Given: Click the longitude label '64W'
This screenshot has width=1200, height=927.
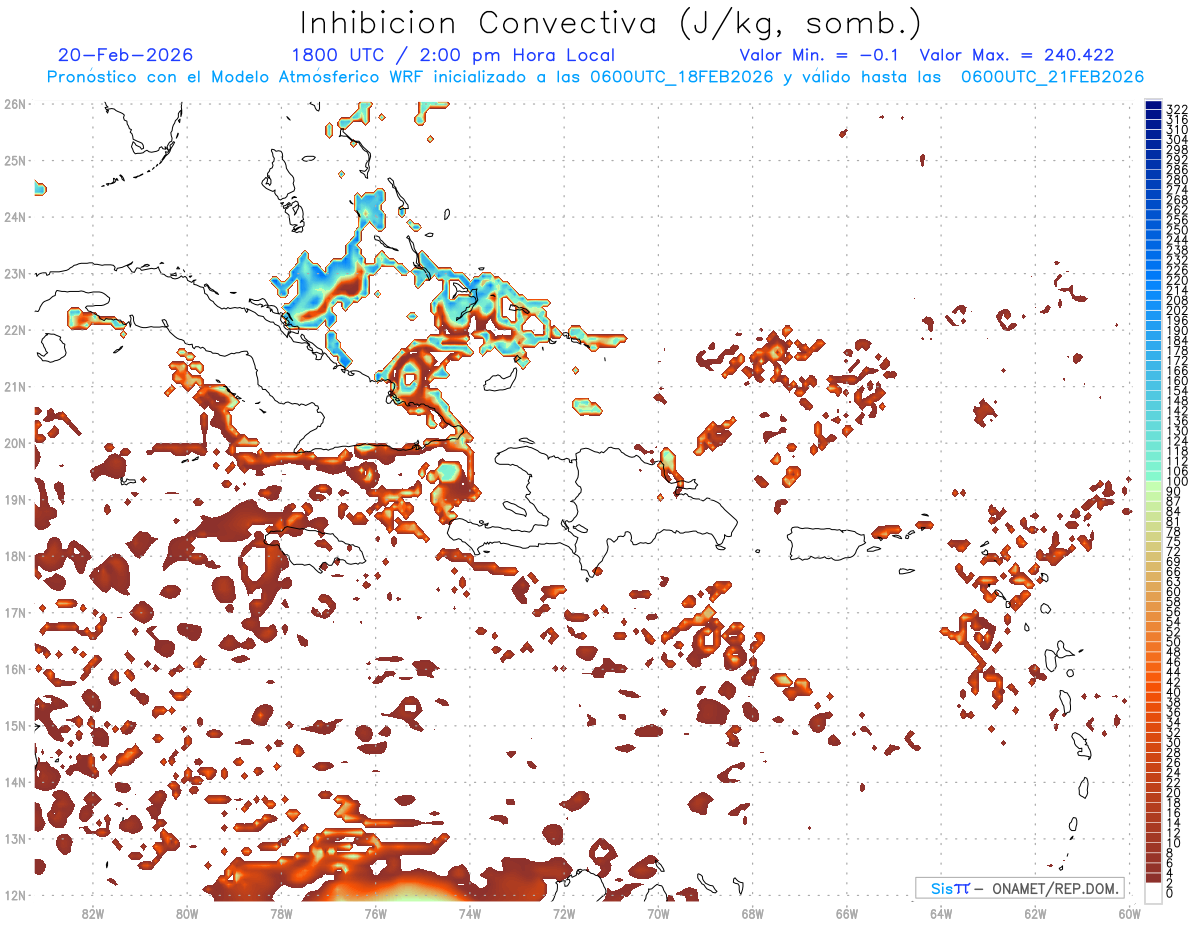Looking at the screenshot, I should [941, 913].
